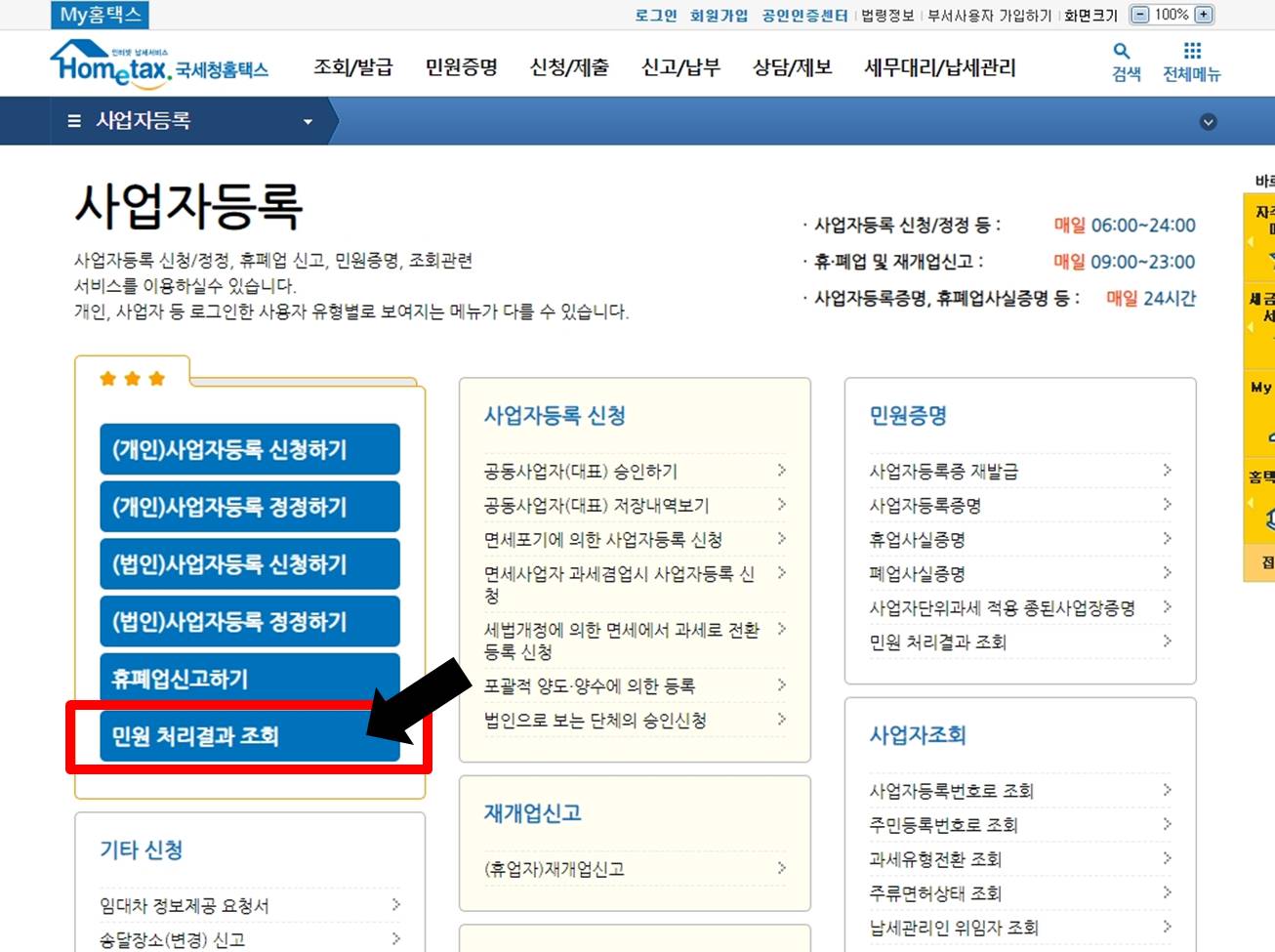Click the 회원가입 link
This screenshot has height=952, width=1275.
click(x=720, y=15)
